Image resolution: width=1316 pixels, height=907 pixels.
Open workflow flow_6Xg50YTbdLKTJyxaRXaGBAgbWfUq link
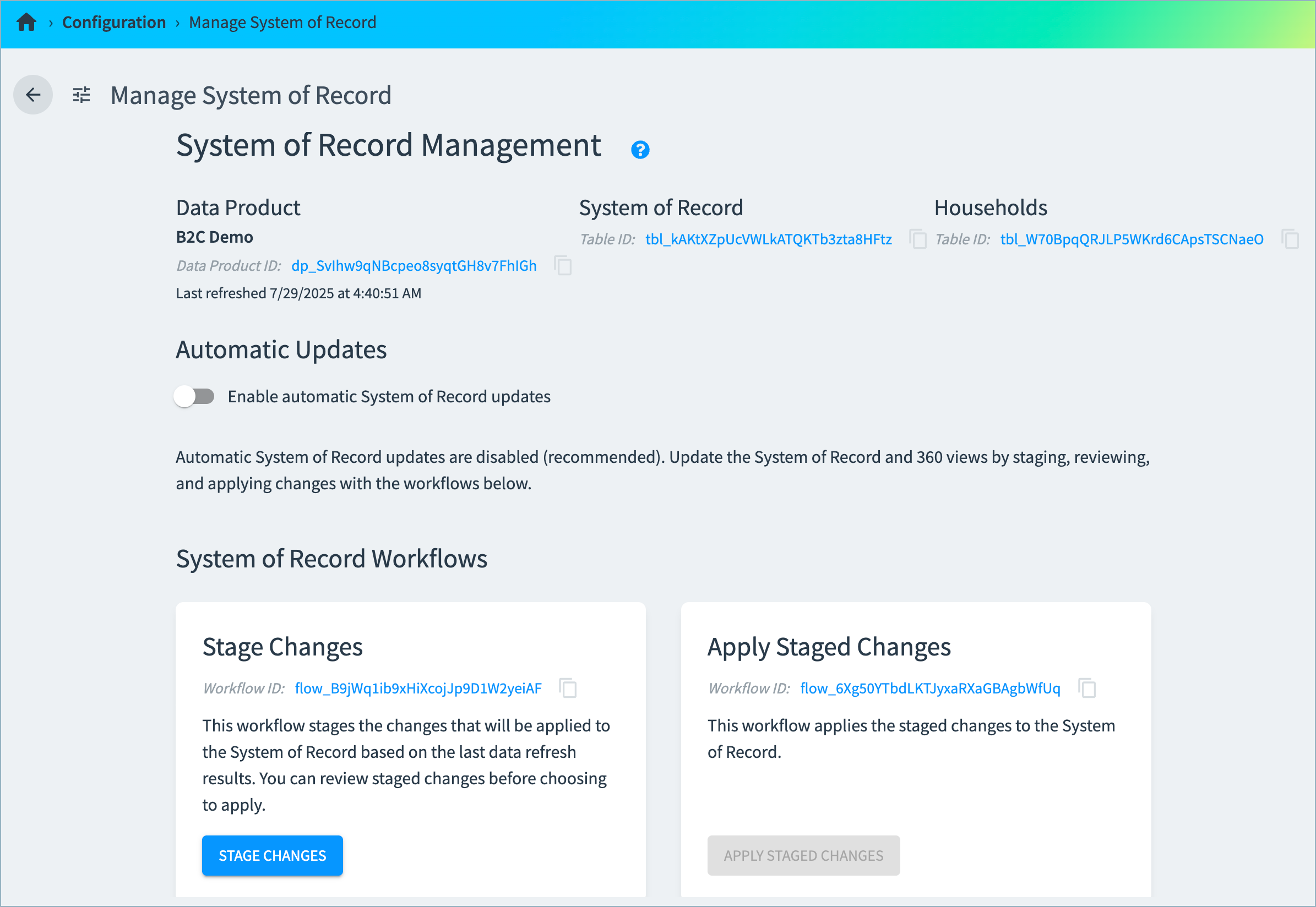tap(929, 688)
